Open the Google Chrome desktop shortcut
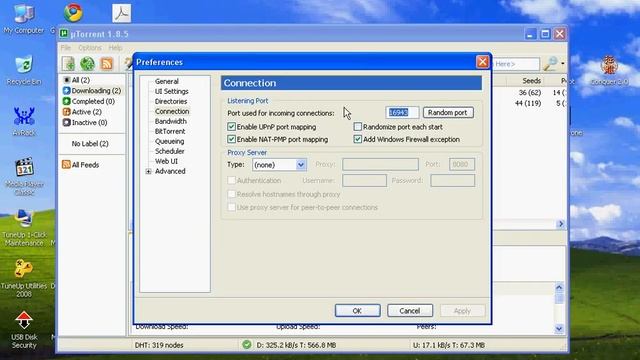This screenshot has height=360, width=640. 73,13
